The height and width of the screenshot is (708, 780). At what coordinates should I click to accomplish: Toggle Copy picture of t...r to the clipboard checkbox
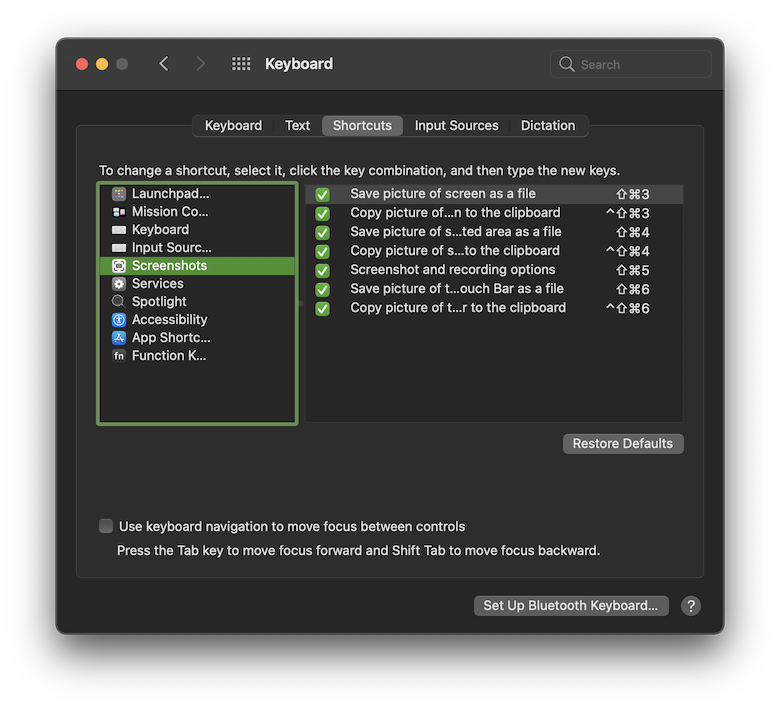tap(322, 308)
